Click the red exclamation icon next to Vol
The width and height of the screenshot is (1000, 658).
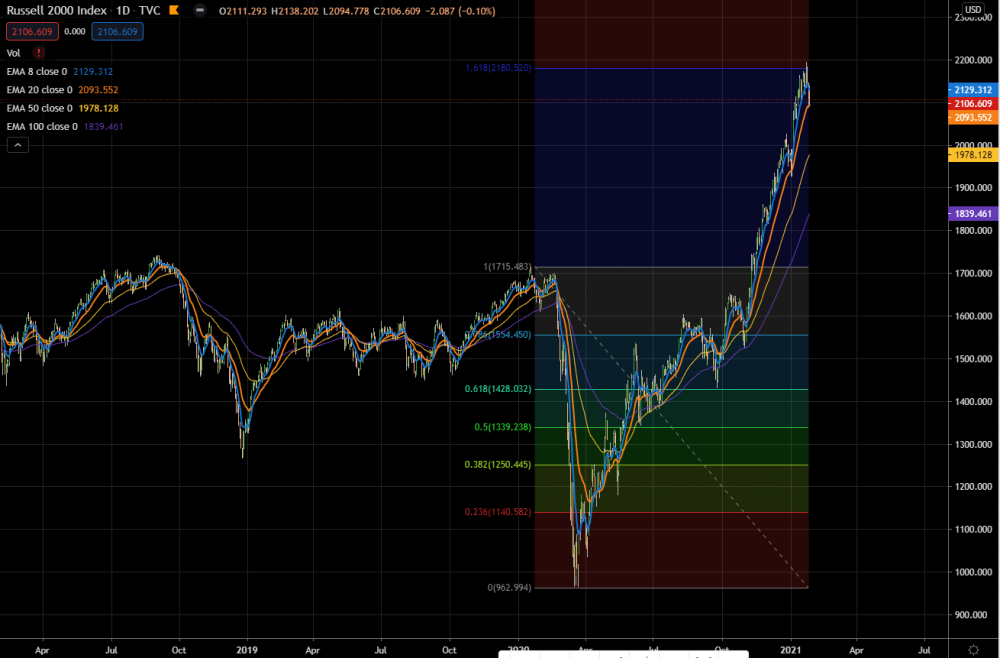(x=39, y=53)
